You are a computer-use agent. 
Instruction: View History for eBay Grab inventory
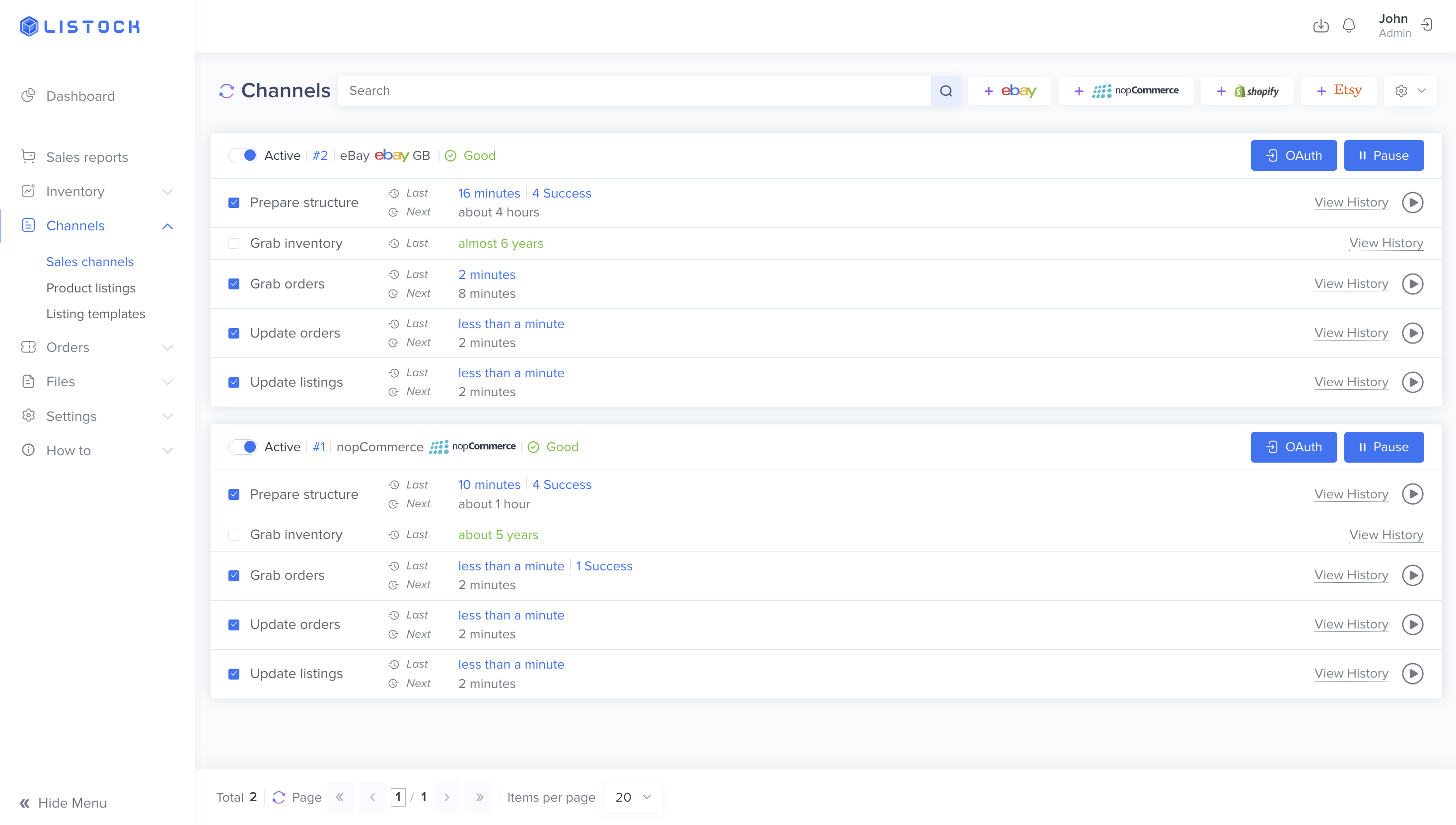1385,244
